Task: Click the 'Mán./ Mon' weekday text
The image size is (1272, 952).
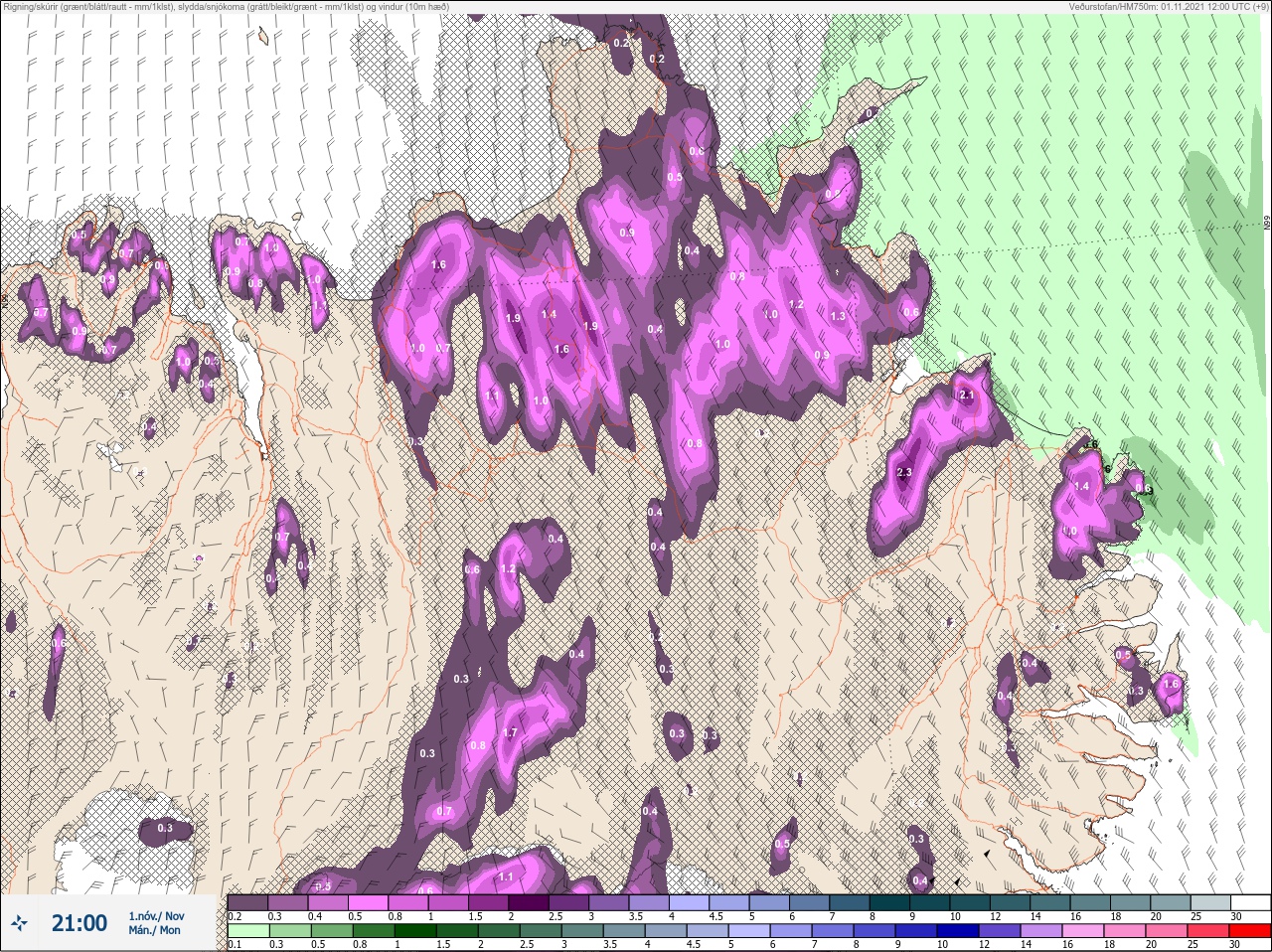Action: pyautogui.click(x=154, y=930)
